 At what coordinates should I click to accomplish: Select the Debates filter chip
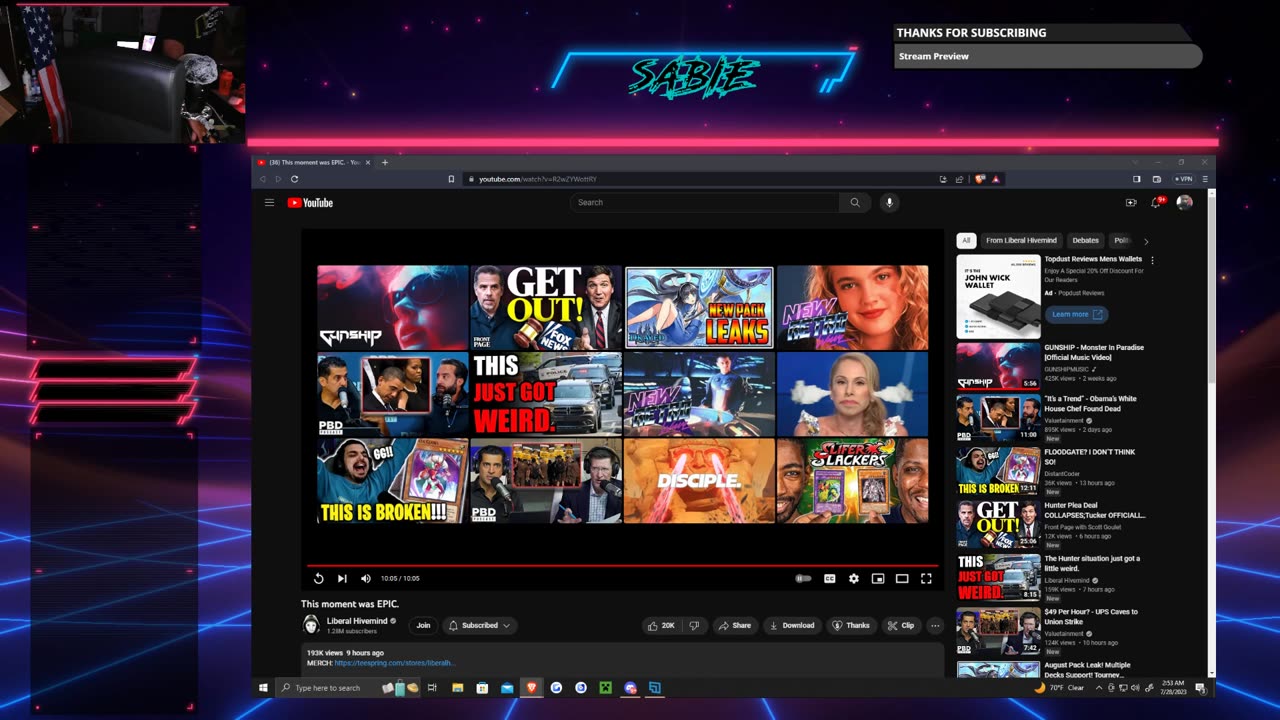click(1085, 240)
